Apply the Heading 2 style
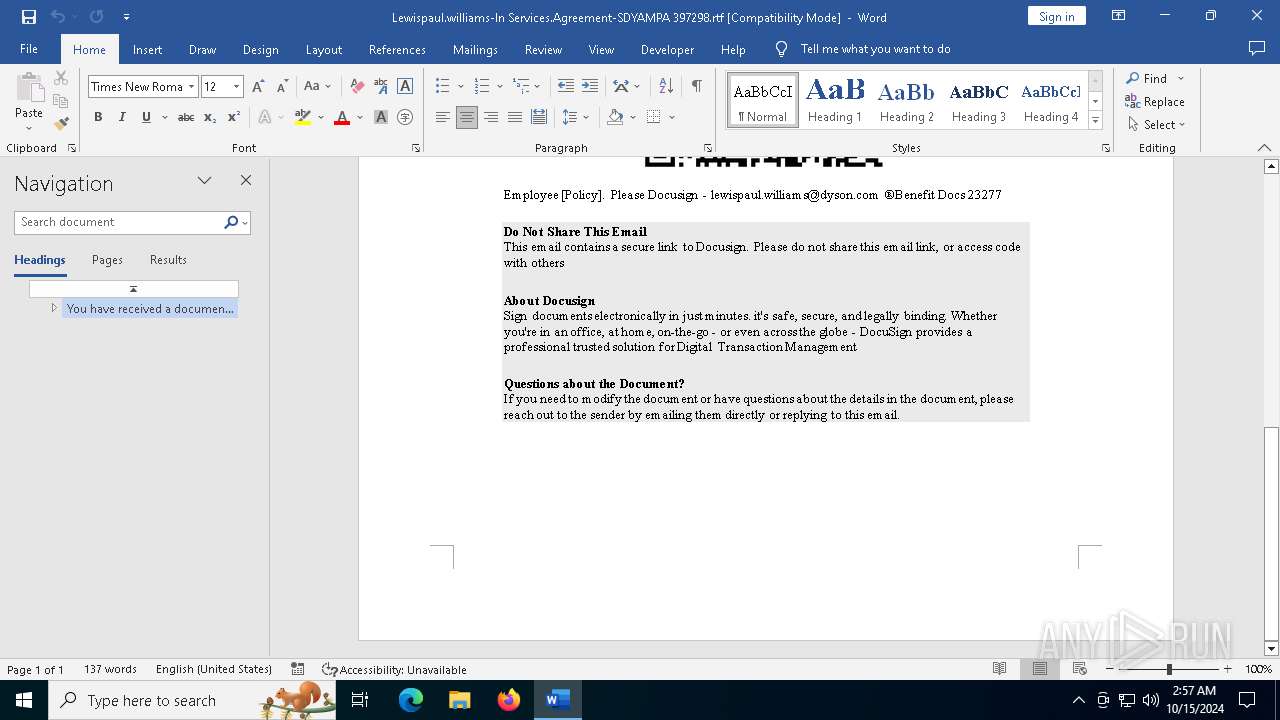The height and width of the screenshot is (720, 1280). [906, 100]
